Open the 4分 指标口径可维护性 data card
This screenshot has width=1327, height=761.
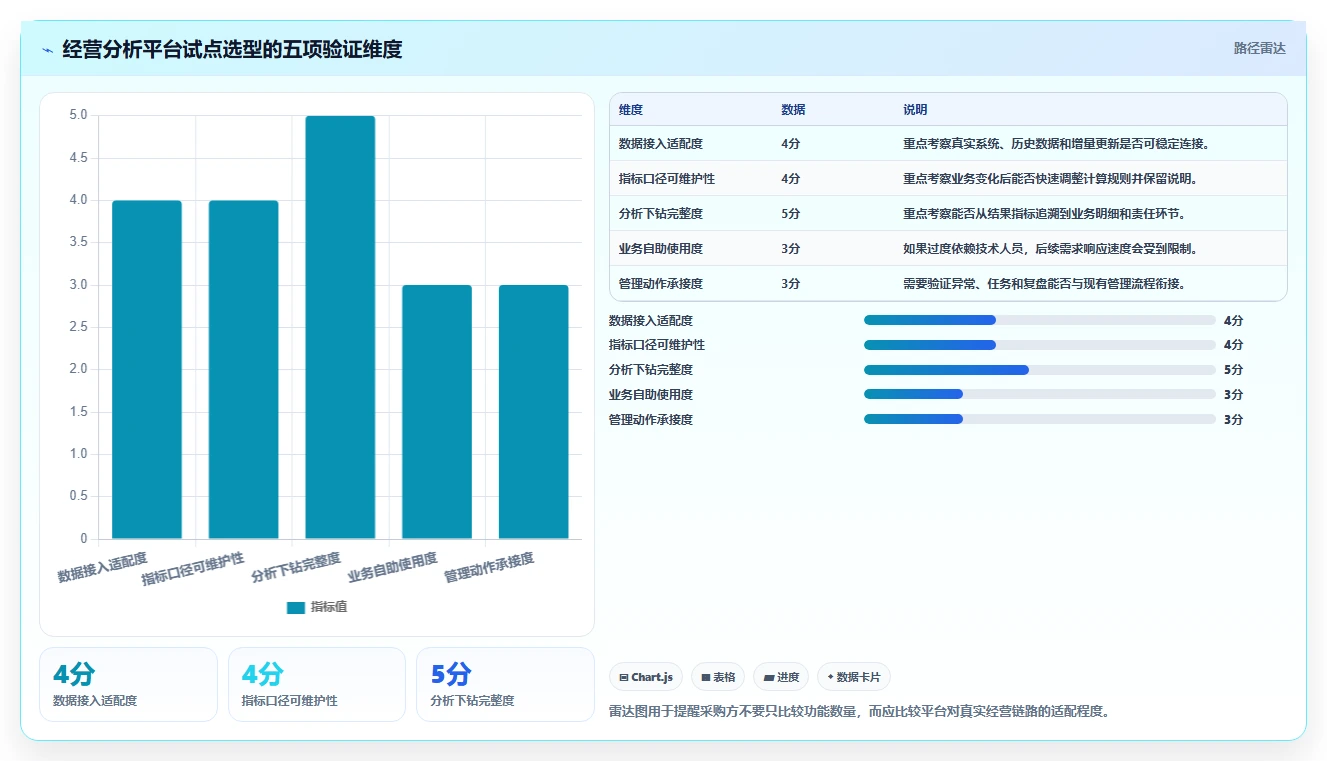pyautogui.click(x=317, y=684)
